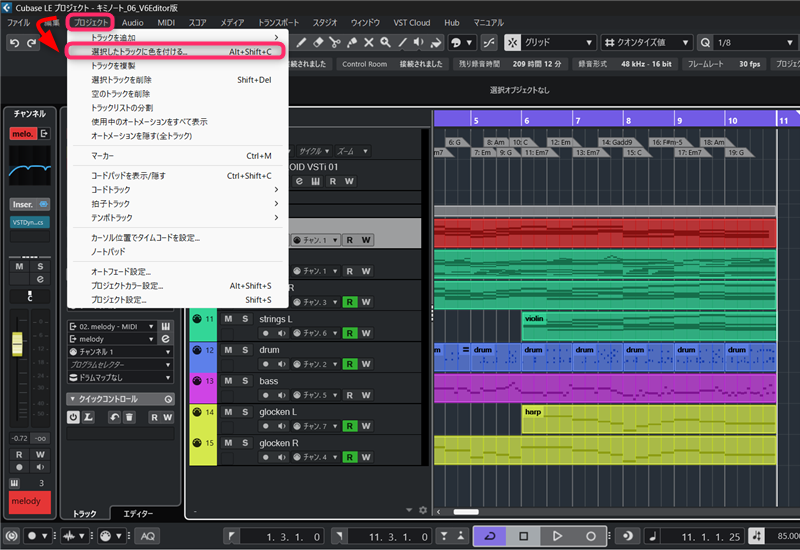The height and width of the screenshot is (550, 800).
Task: Select the Line tool
Action: pos(402,43)
